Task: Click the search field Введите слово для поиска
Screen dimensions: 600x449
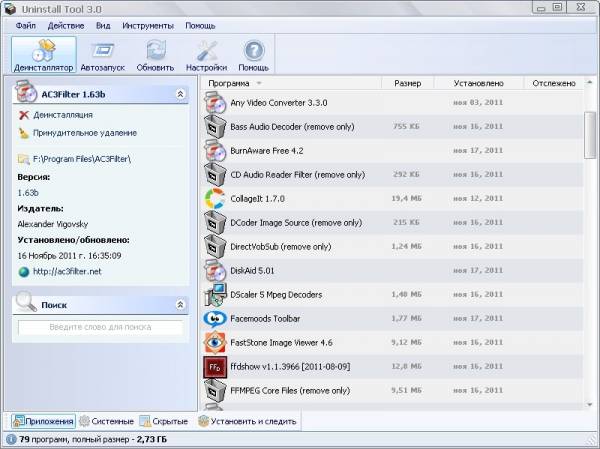Action: [x=100, y=327]
